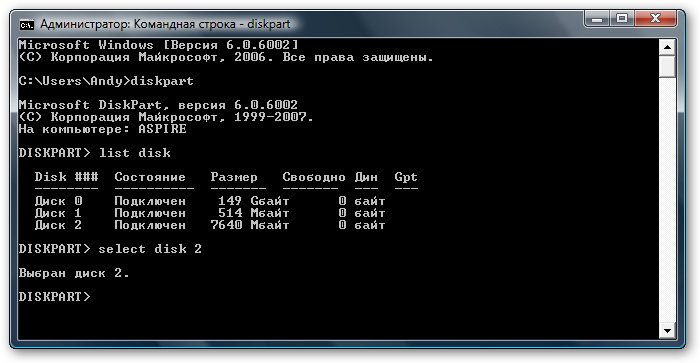Click the 'Диск 0' row label

[58, 201]
